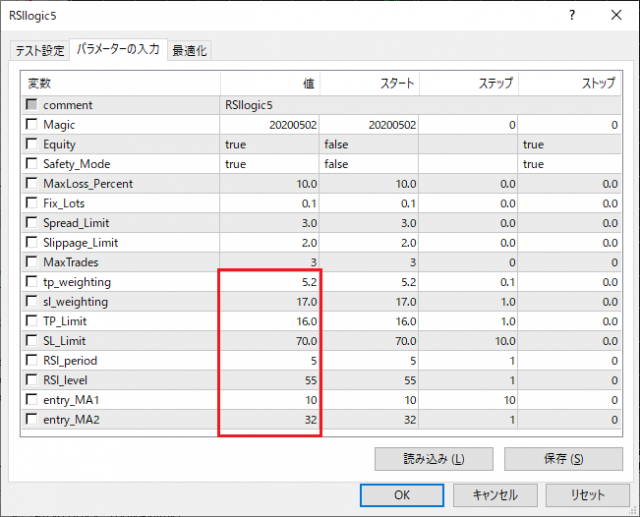
Task: Click the リセット reset button
Action: point(587,495)
